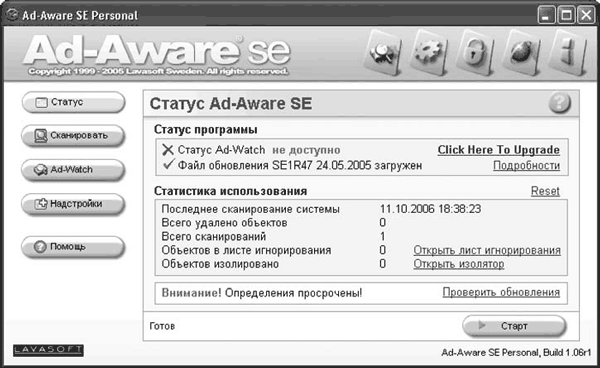
Task: Click the 'Всего удалено объектов' row label
Action: coord(224,223)
